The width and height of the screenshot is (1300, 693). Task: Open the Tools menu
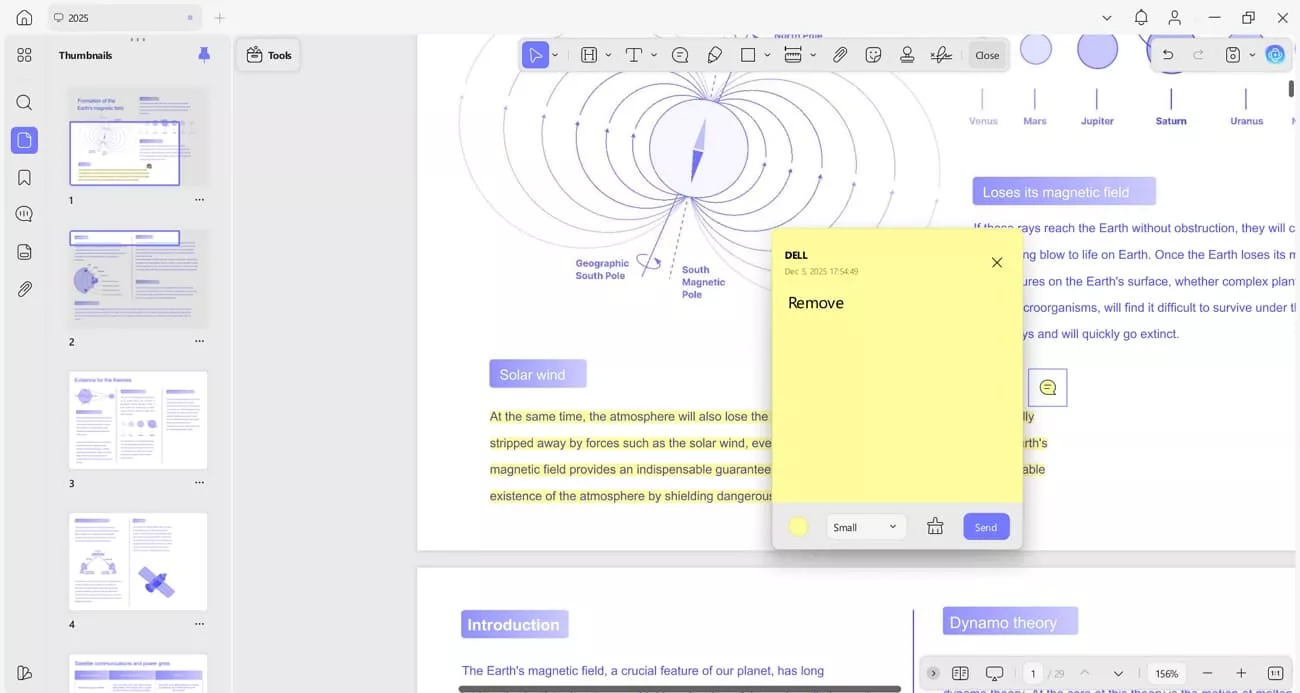[x=268, y=55]
